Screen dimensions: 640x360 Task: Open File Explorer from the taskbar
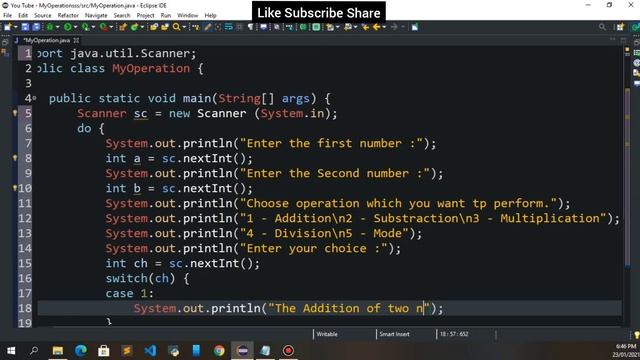point(58,351)
